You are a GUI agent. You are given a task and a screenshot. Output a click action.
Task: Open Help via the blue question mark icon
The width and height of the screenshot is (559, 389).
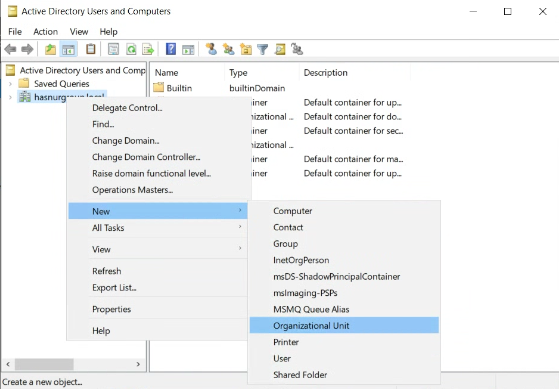tap(171, 49)
